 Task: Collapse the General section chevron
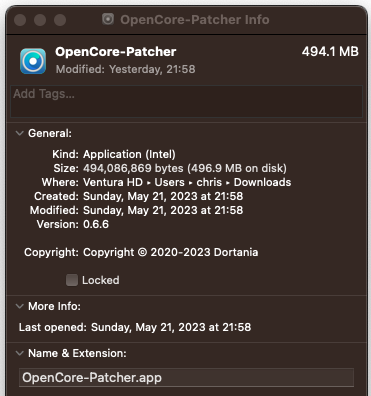[x=20, y=133]
